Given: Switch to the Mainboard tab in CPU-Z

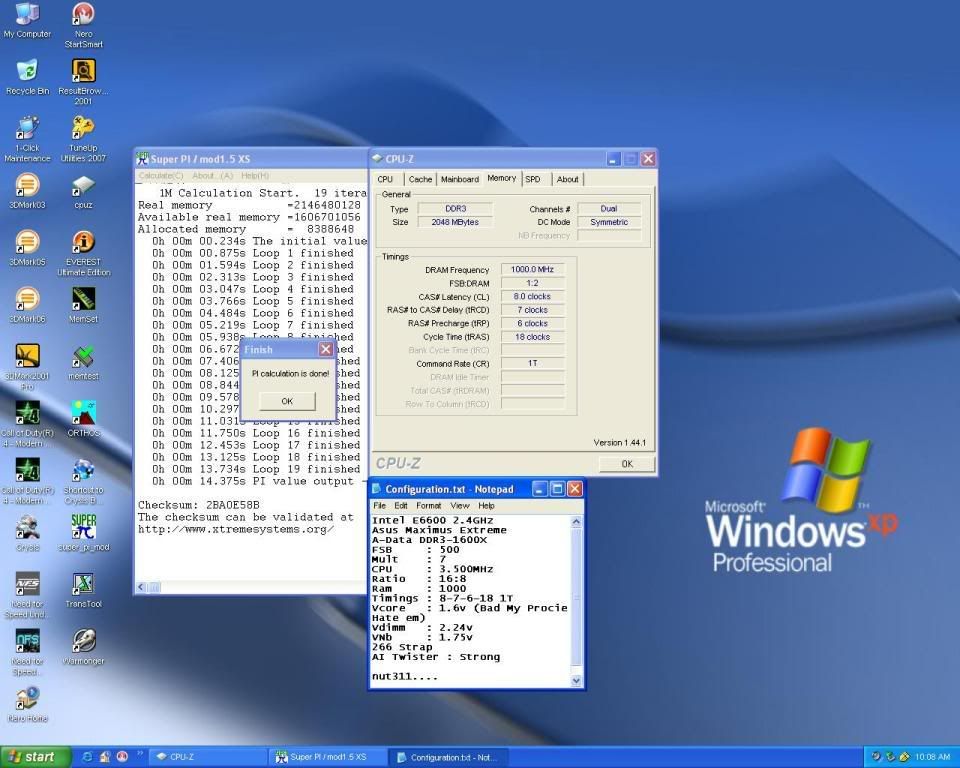Looking at the screenshot, I should (x=459, y=180).
